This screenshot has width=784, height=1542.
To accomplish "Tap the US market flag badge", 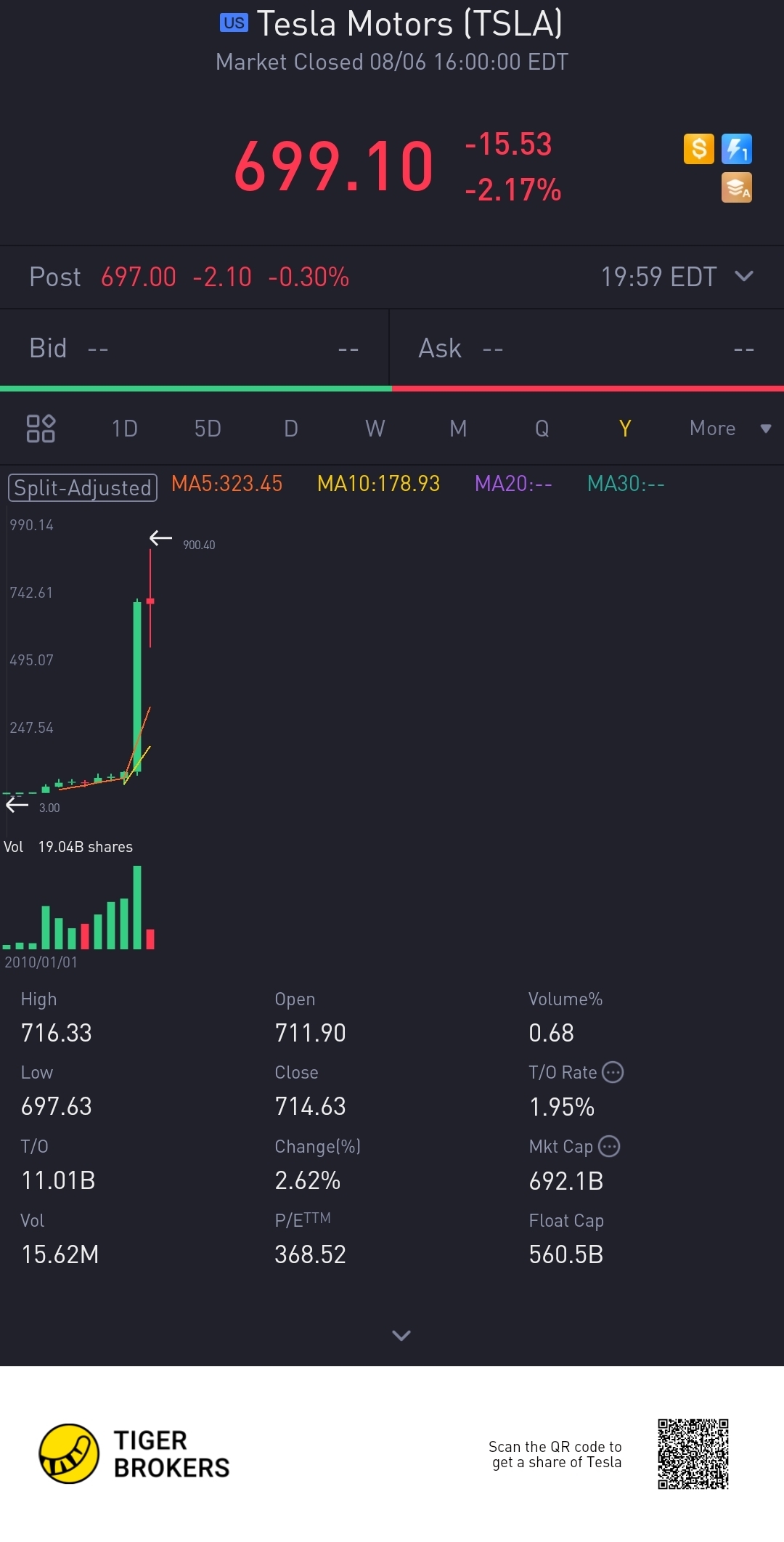I will click(234, 23).
